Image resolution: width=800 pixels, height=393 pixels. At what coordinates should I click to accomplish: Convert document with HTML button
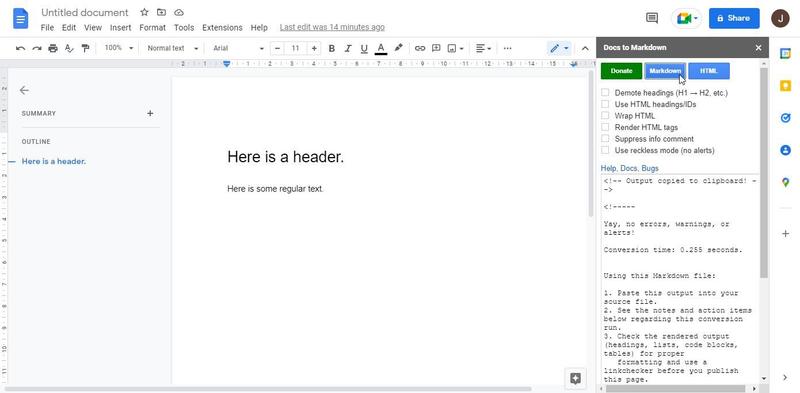click(x=709, y=71)
